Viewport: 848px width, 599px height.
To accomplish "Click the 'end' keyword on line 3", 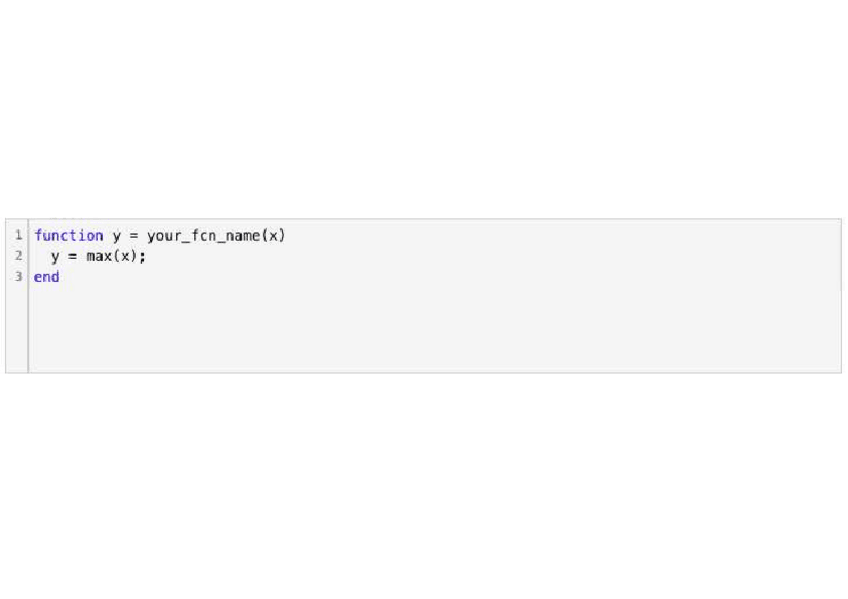I will [47, 277].
